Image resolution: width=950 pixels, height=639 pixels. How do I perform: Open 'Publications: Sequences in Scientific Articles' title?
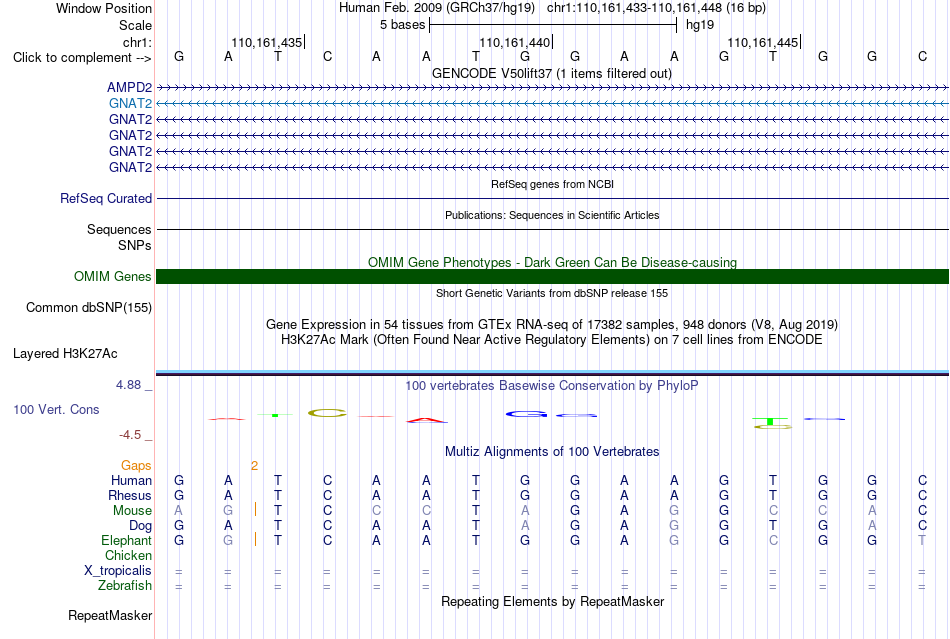tap(552, 215)
